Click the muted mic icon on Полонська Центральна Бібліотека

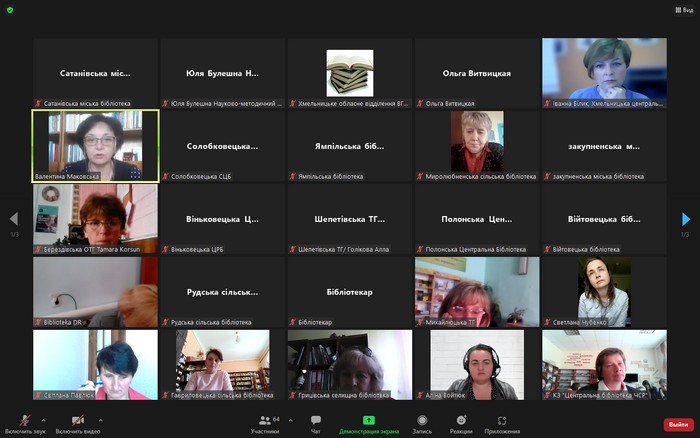(x=420, y=250)
